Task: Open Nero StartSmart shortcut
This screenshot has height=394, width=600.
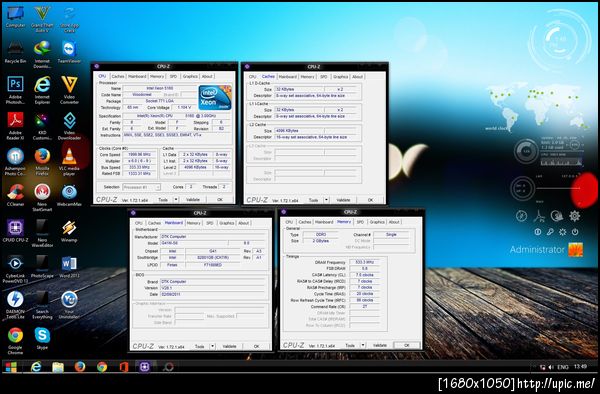Action: click(x=42, y=197)
